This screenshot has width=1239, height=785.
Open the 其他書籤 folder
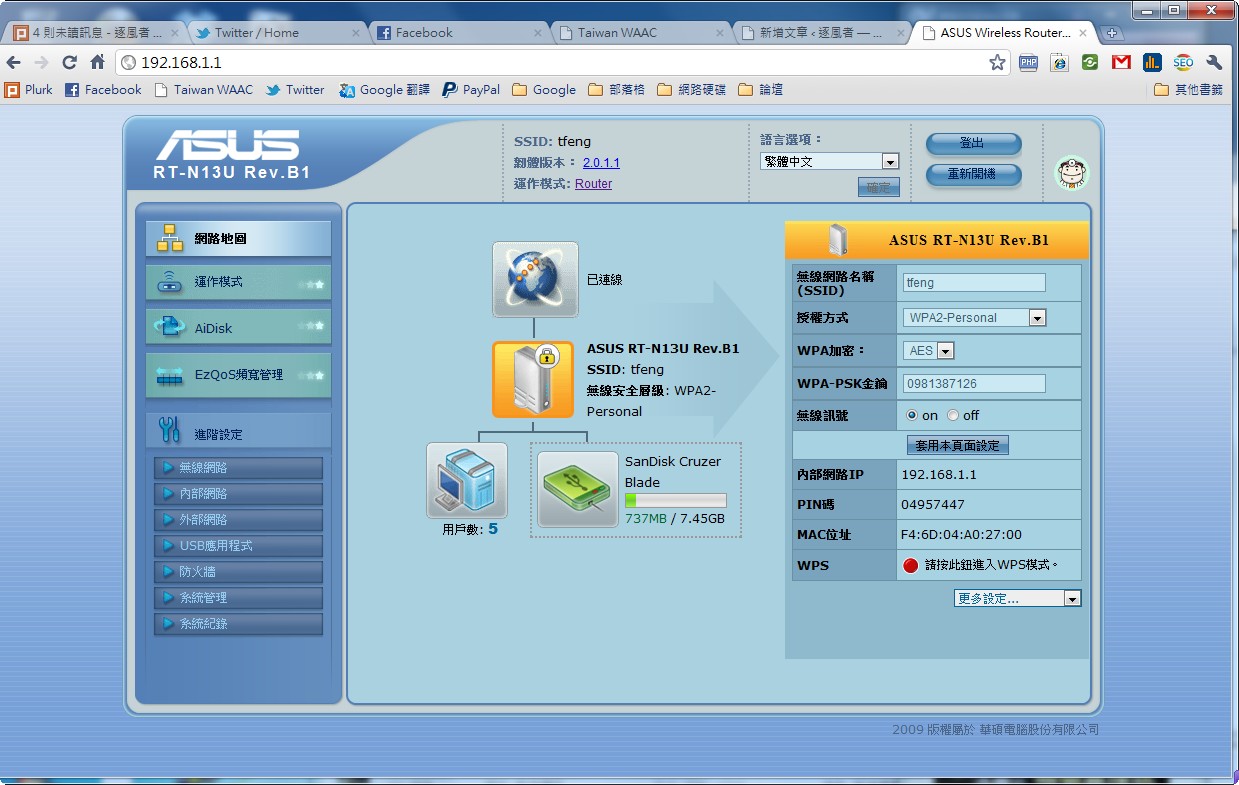point(1188,89)
